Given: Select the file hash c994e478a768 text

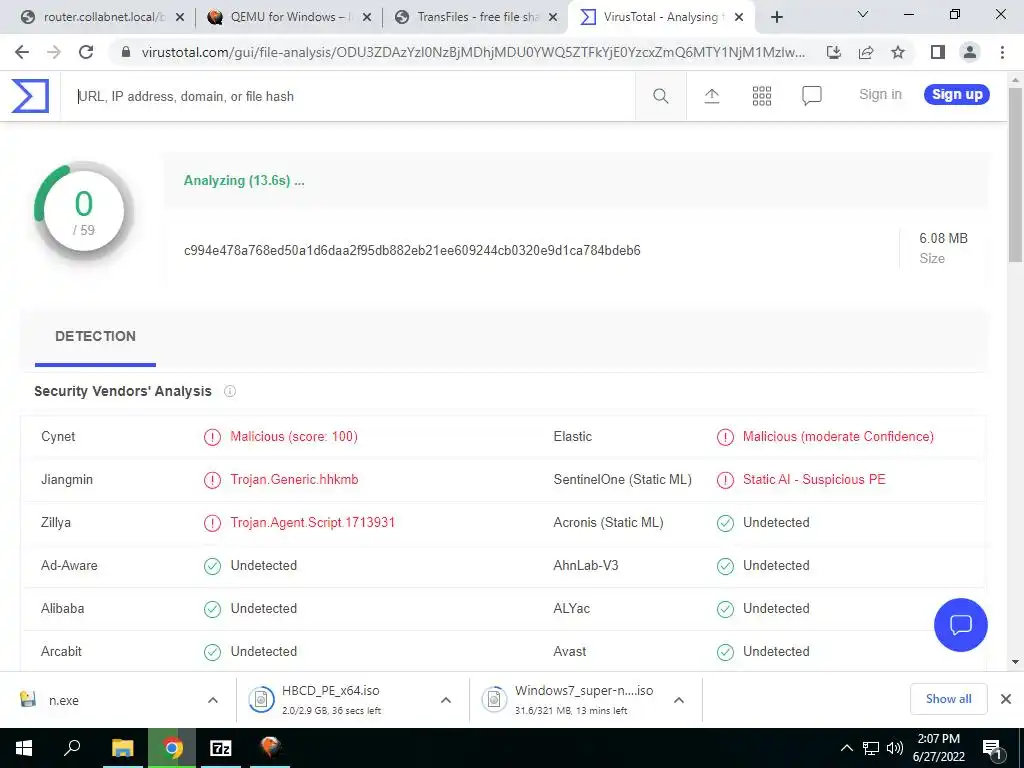Looking at the screenshot, I should 412,251.
